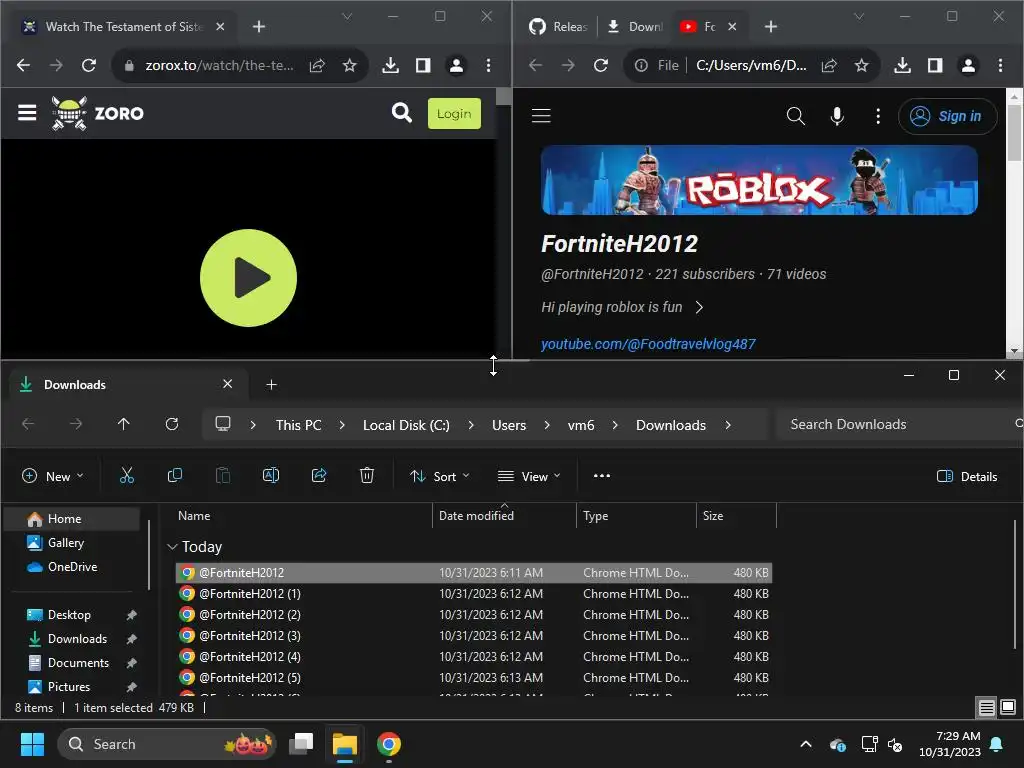Open downloads in the Zoro browser window
1024x768 pixels.
[x=391, y=65]
